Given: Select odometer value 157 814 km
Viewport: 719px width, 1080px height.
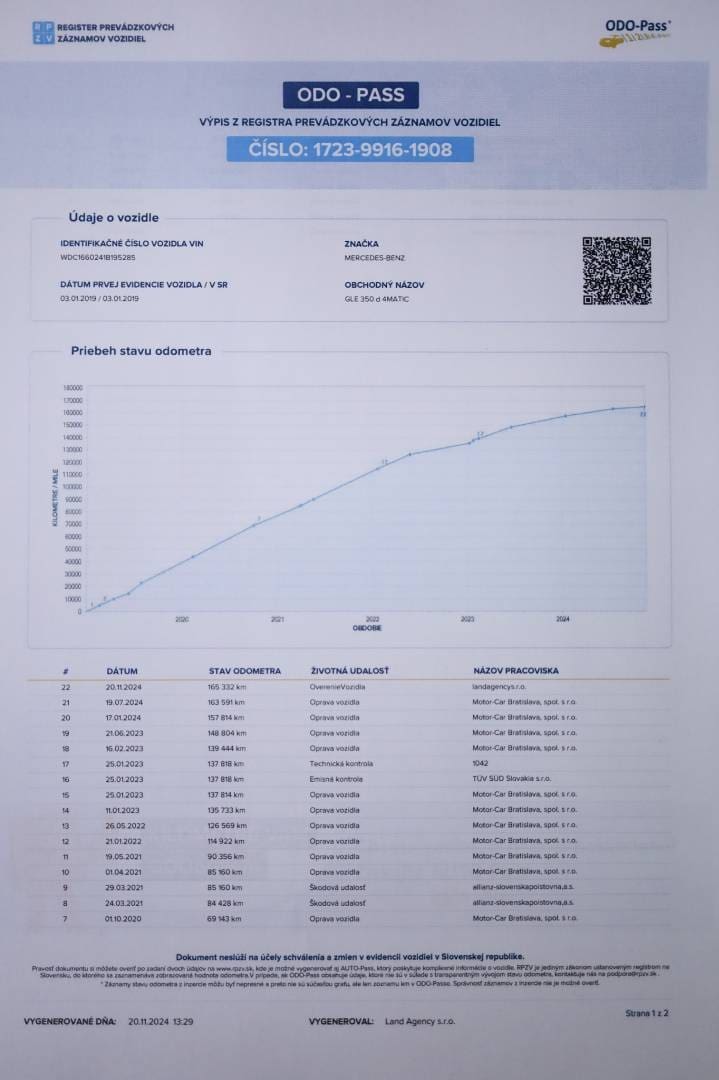Looking at the screenshot, I should (x=227, y=718).
